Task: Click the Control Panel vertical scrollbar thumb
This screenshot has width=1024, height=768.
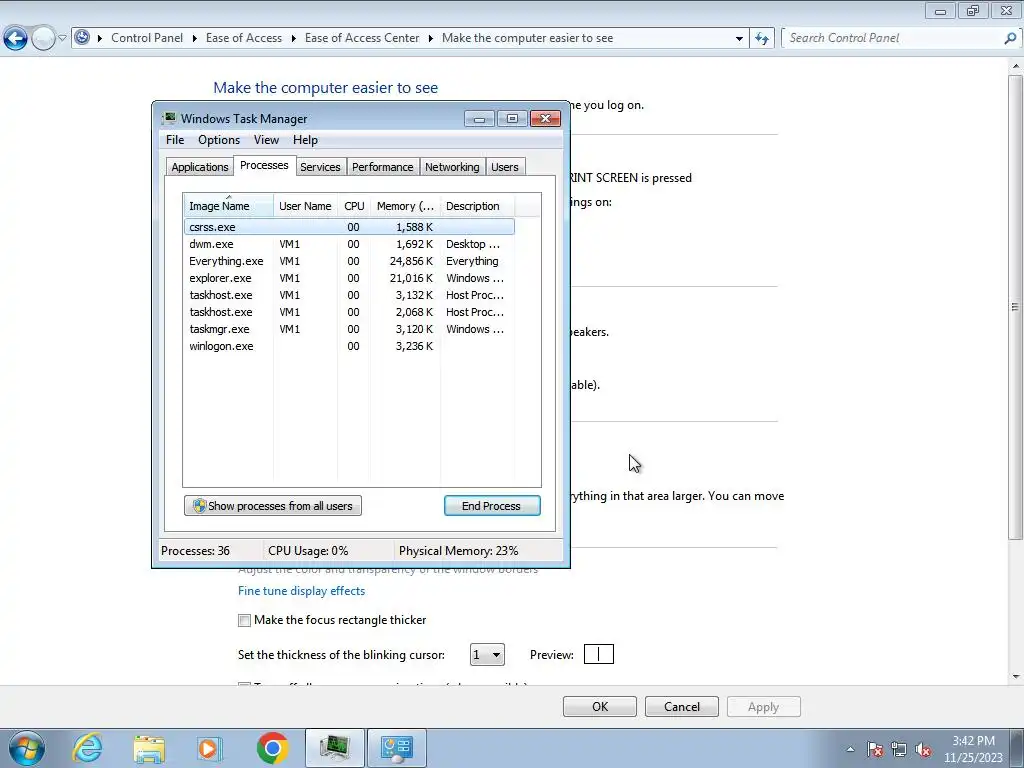Action: [x=1016, y=306]
